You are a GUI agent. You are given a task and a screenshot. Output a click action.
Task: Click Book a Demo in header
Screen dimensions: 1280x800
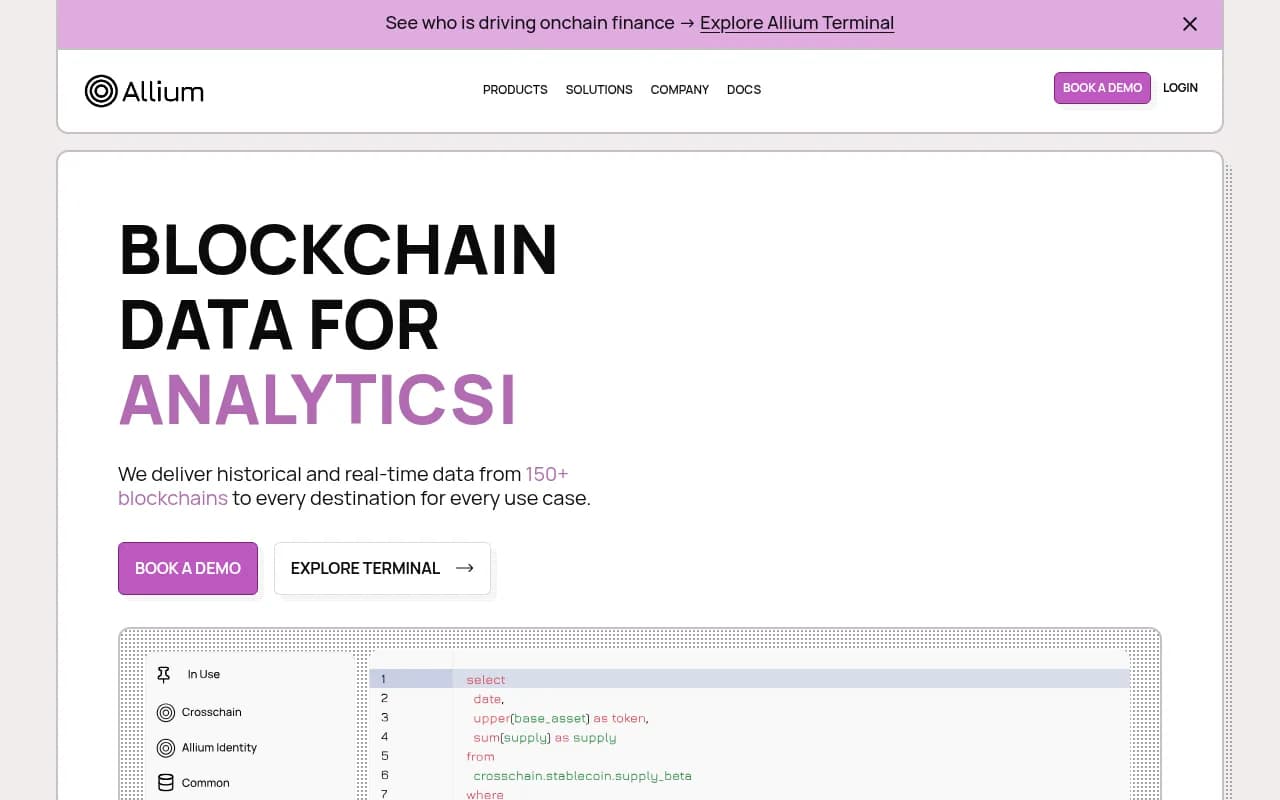(1102, 88)
